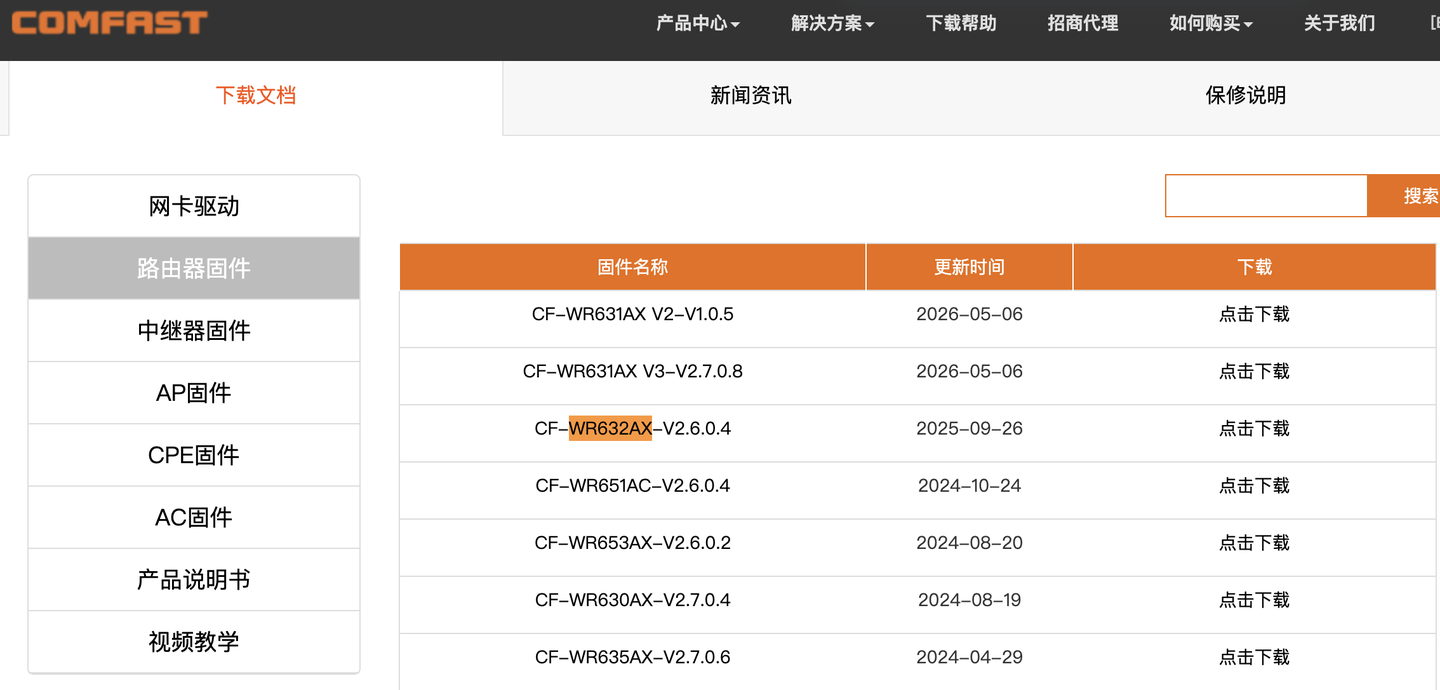Image resolution: width=1440 pixels, height=690 pixels.
Task: Click the firmware search input field
Action: click(1266, 196)
